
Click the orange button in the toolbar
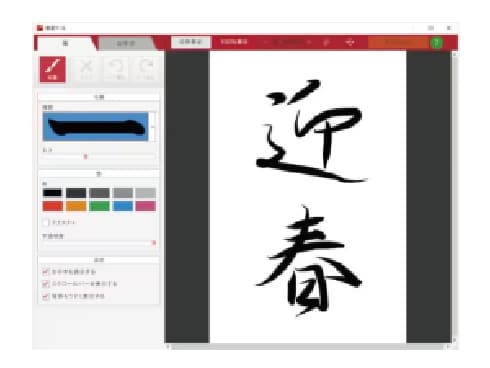(x=398, y=43)
